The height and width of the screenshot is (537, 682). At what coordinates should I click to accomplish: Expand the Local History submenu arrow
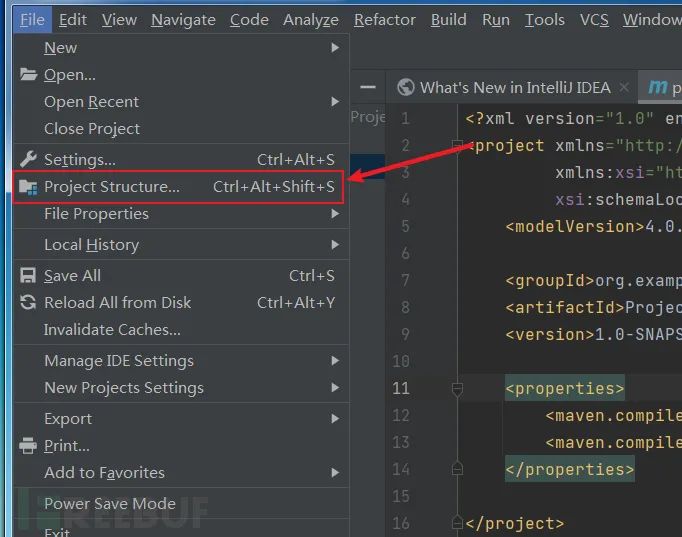[335, 245]
